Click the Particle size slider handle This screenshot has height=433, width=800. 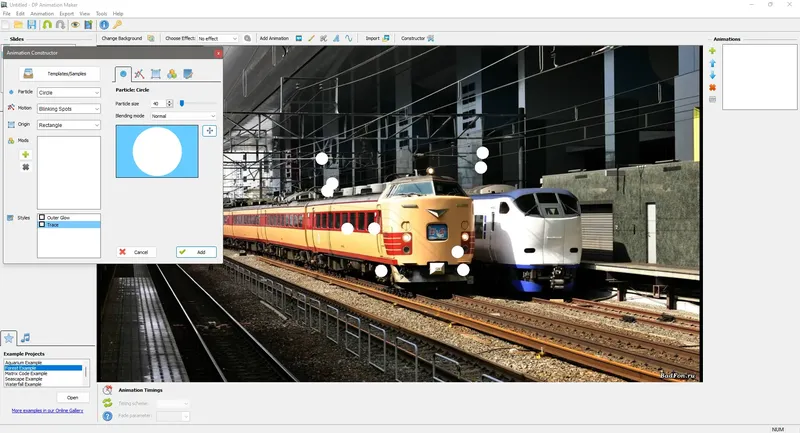(x=182, y=103)
